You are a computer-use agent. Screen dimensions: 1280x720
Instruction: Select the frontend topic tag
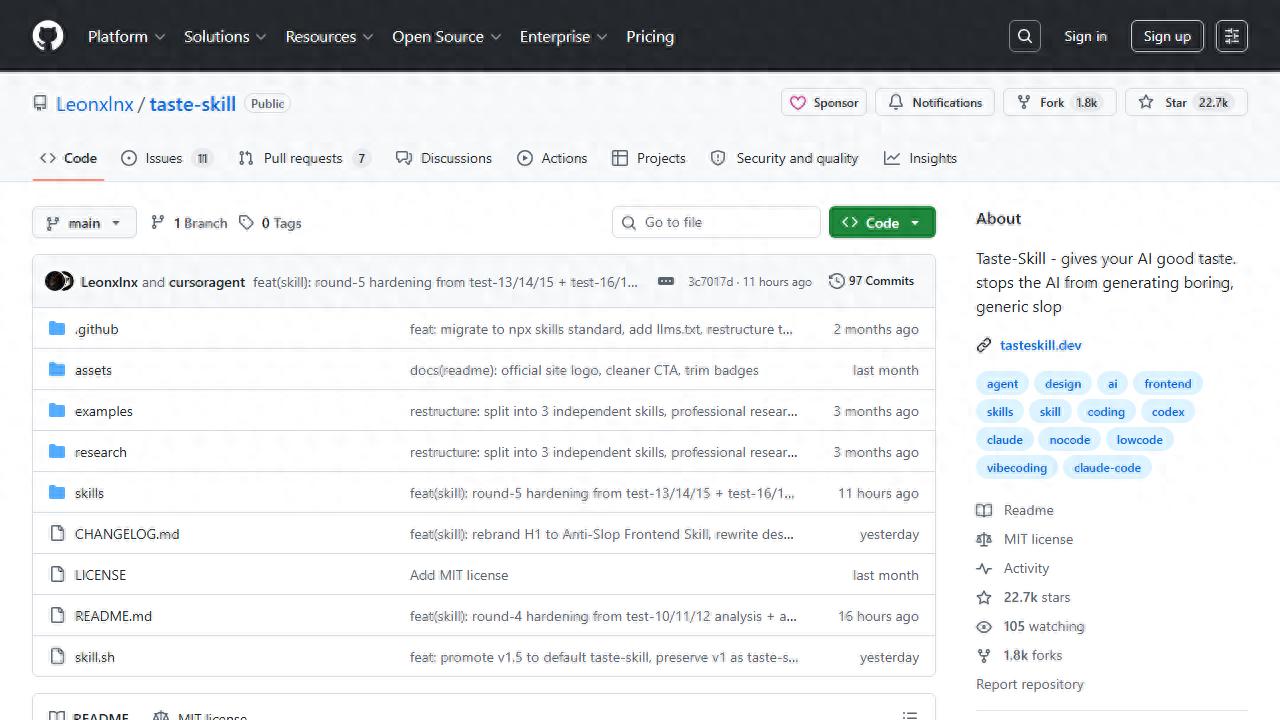[1168, 383]
